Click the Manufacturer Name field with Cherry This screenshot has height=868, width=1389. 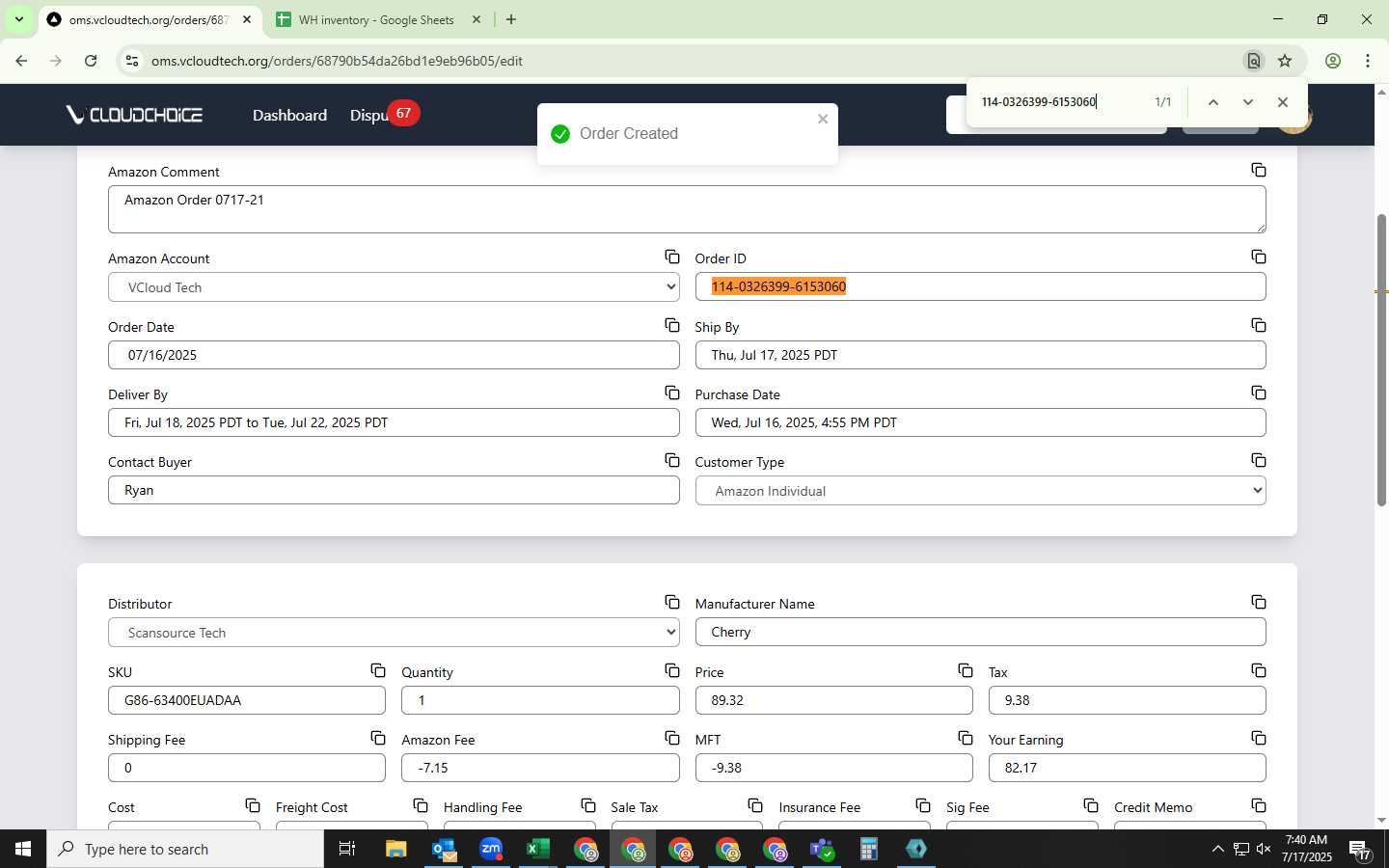(980, 632)
